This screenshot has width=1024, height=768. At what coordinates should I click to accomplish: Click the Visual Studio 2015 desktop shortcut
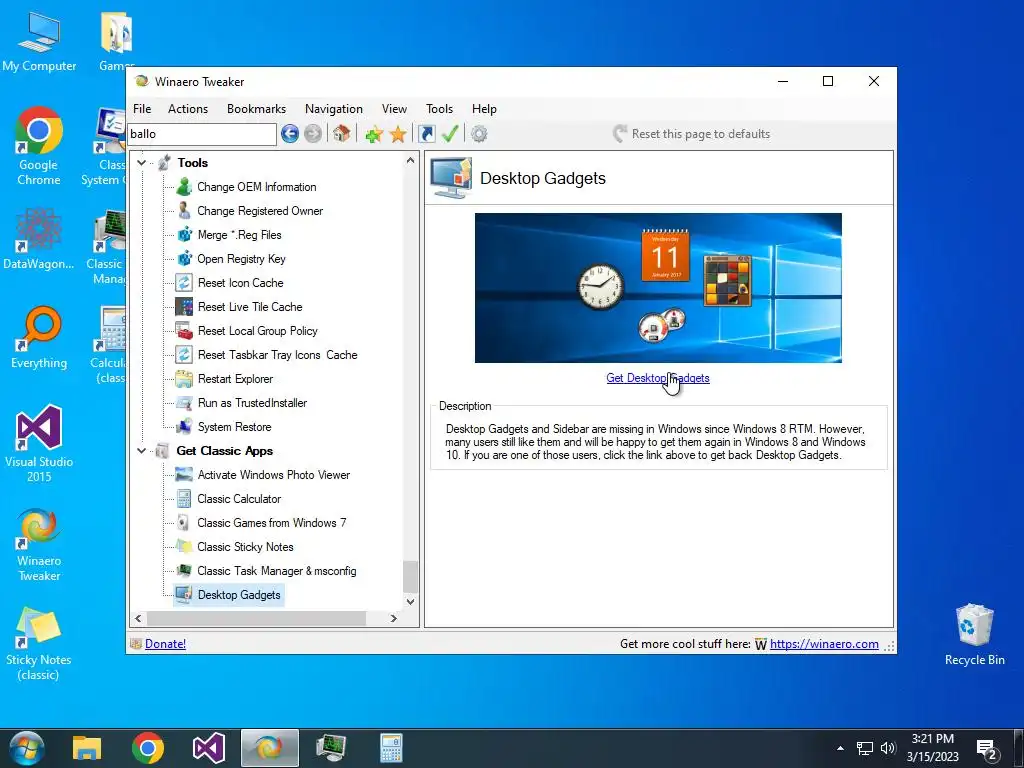click(39, 444)
